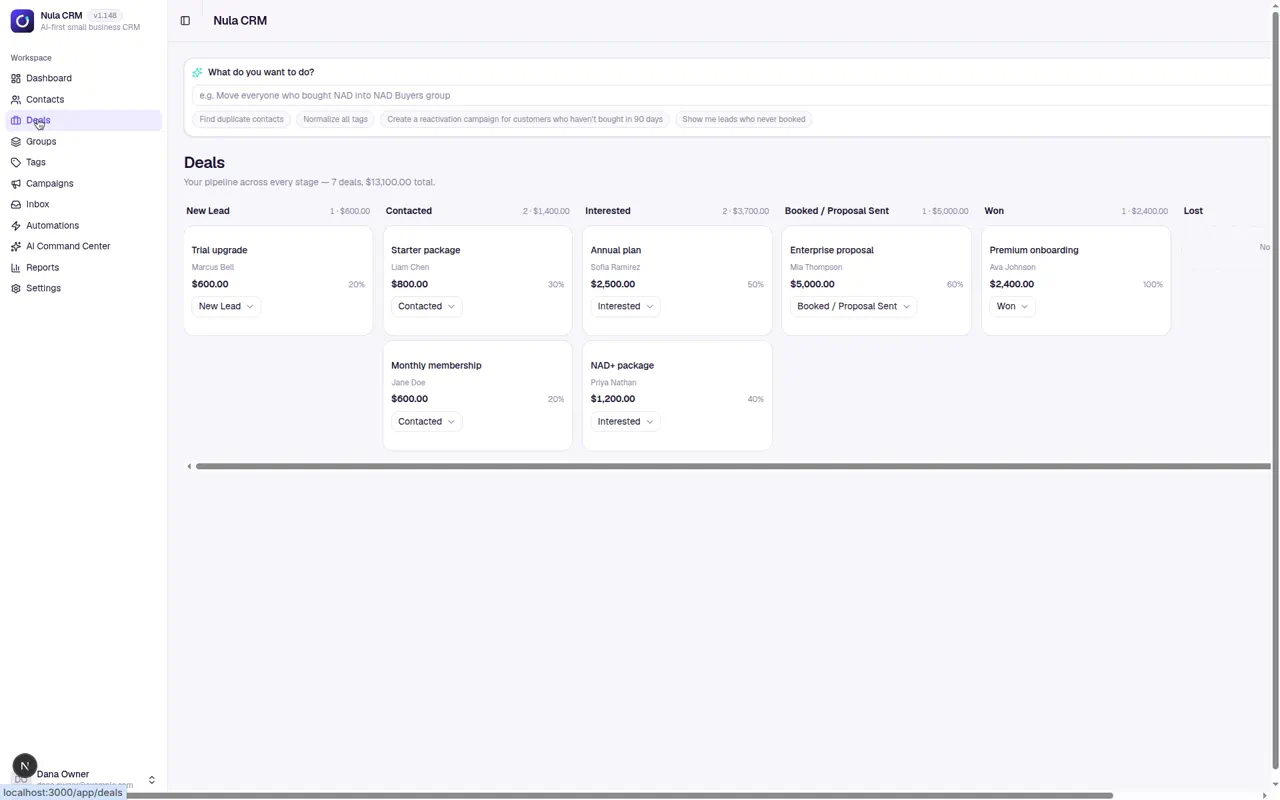Open the Inbox menu item
This screenshot has width=1280, height=800.
84,204
